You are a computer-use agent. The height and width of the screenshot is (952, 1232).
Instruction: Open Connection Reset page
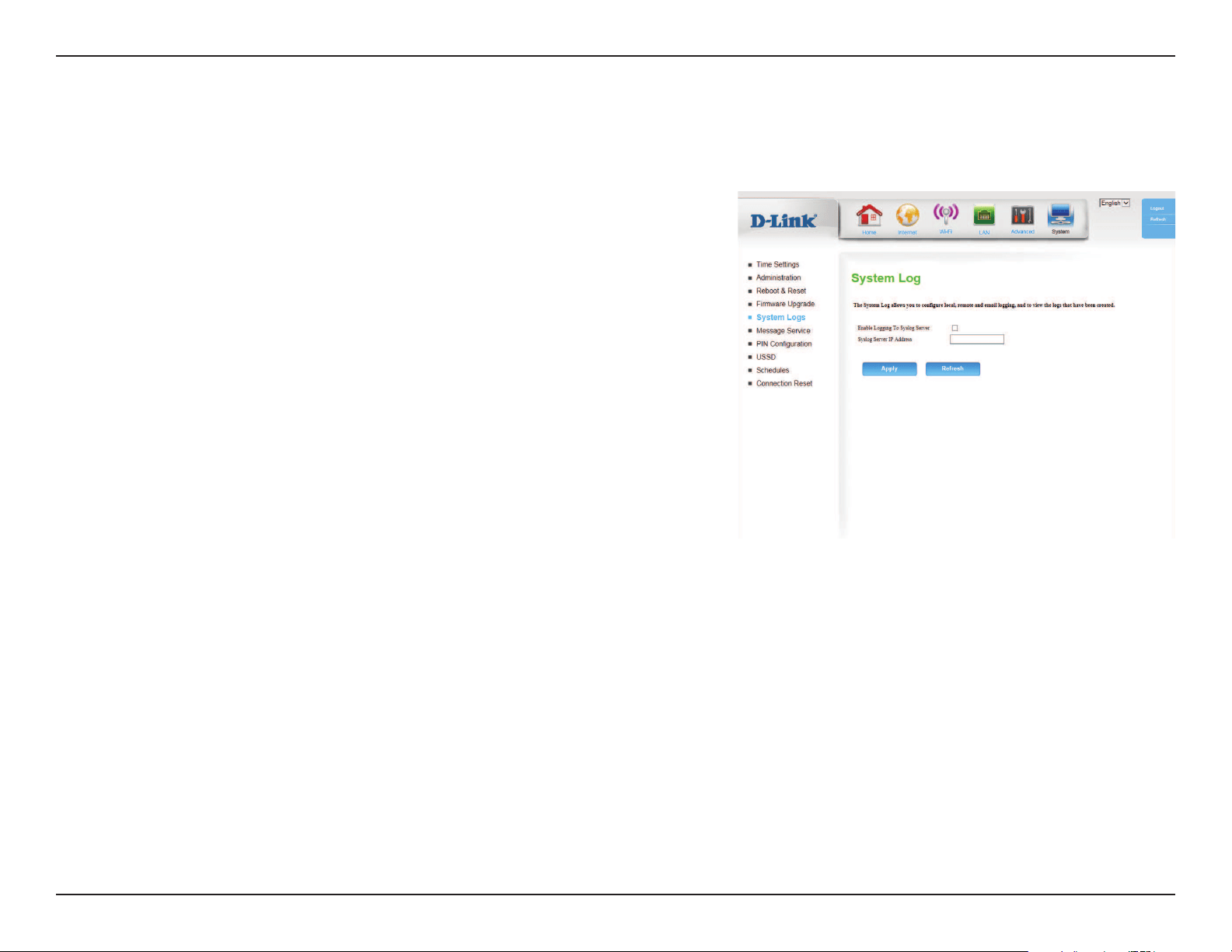[784, 383]
